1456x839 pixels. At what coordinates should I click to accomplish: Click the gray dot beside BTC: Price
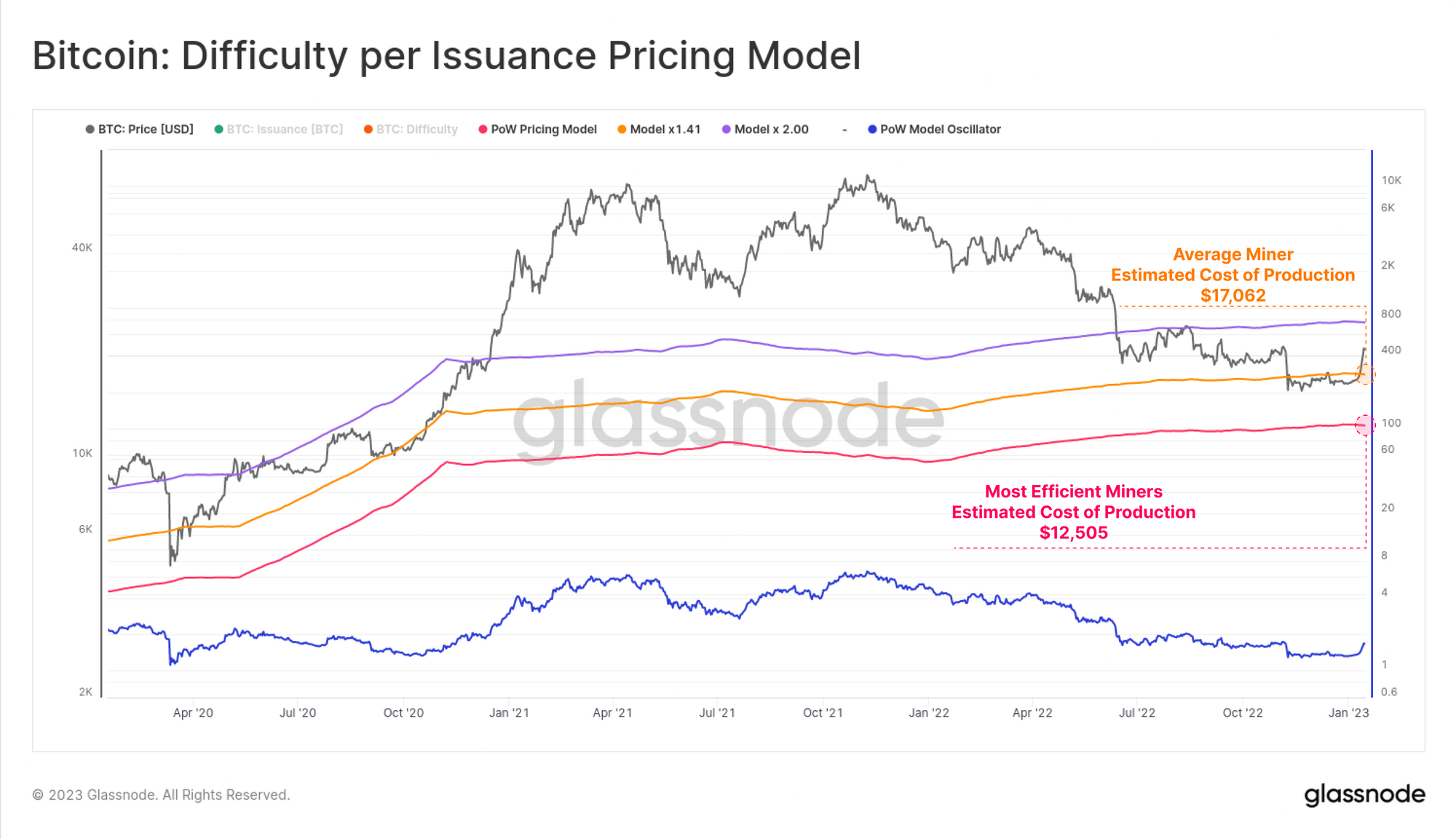pyautogui.click(x=90, y=130)
